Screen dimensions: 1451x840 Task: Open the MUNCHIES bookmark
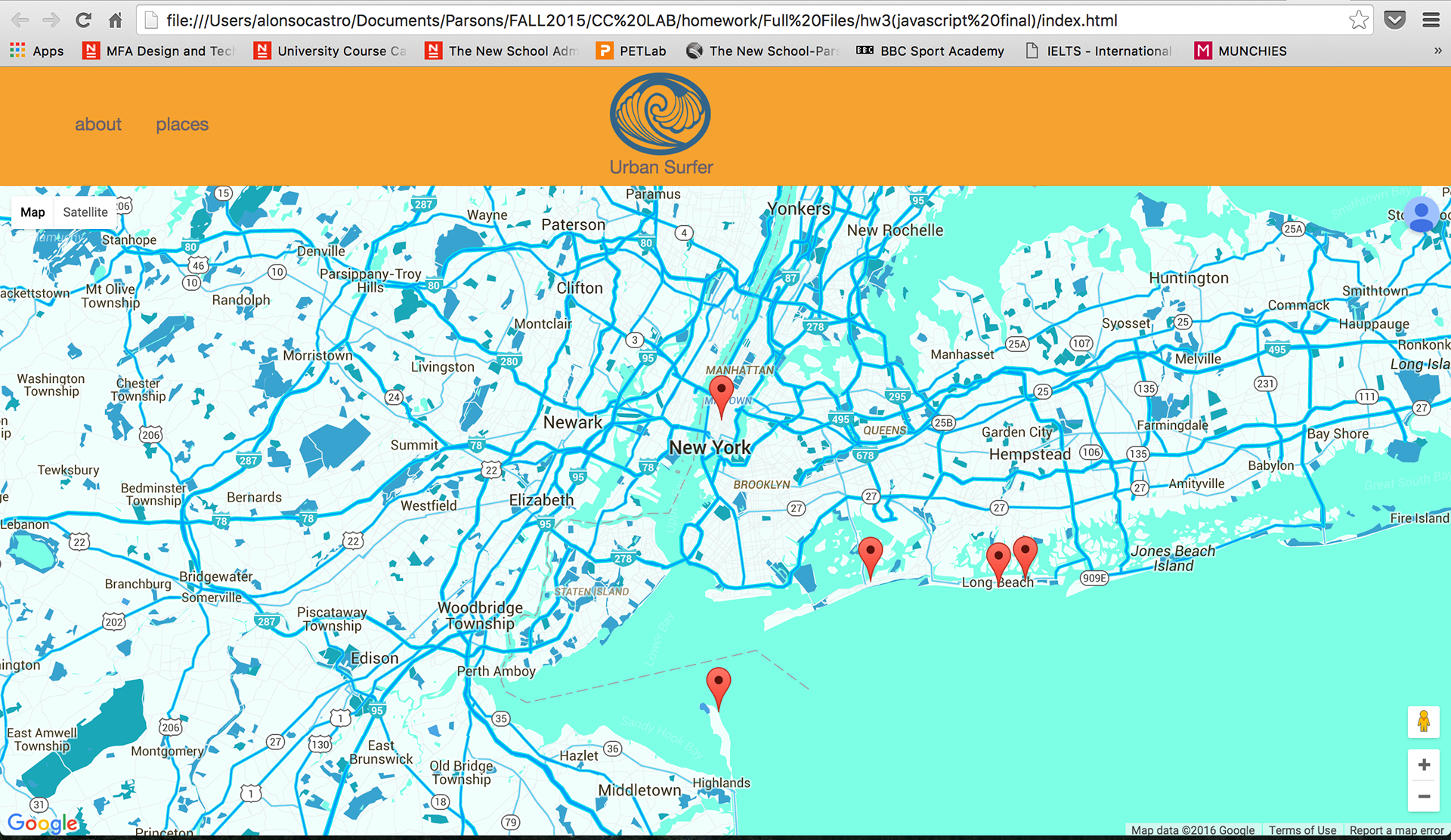(1240, 51)
